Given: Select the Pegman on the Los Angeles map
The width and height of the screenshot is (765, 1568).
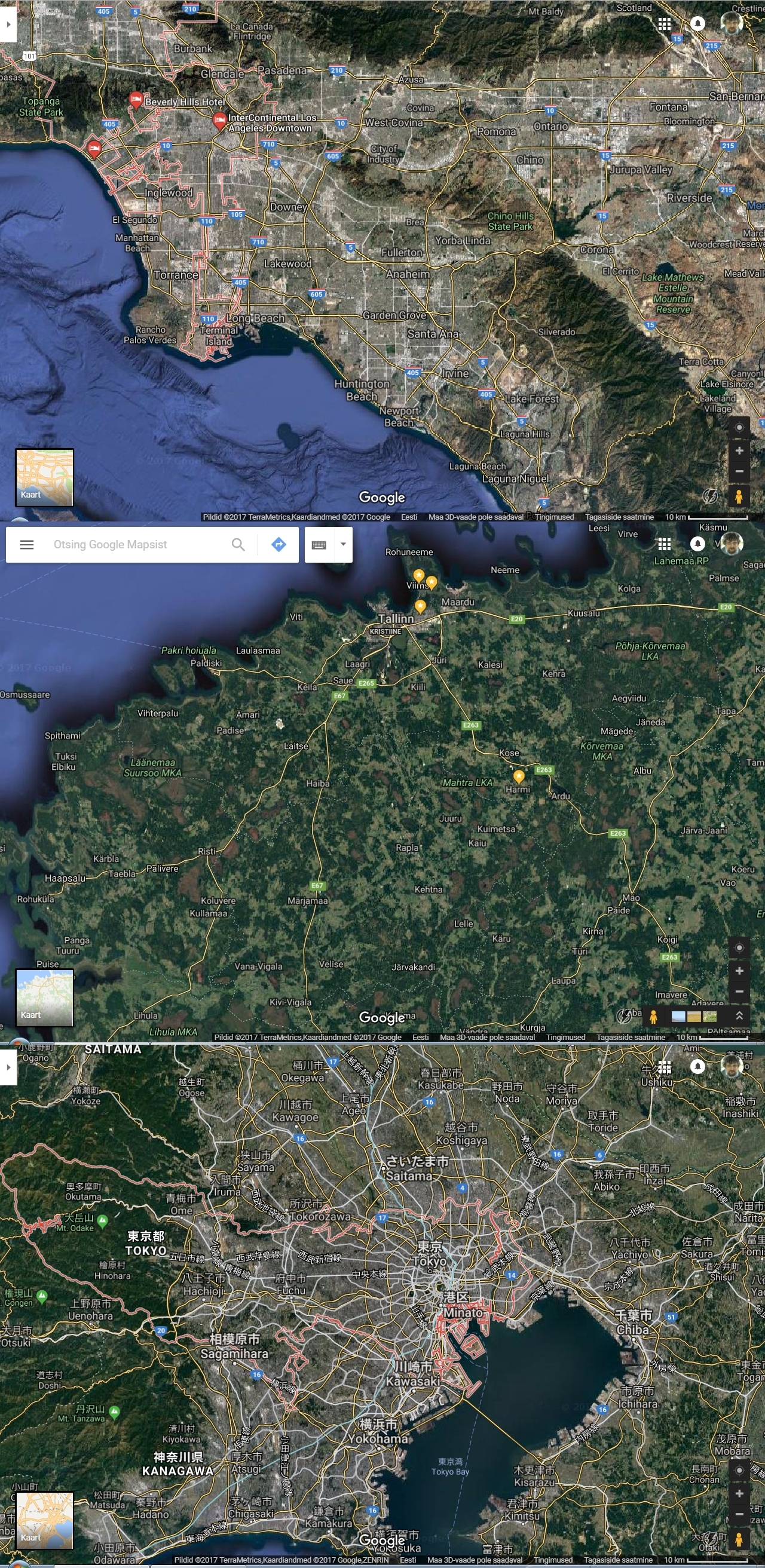Looking at the screenshot, I should point(739,496).
